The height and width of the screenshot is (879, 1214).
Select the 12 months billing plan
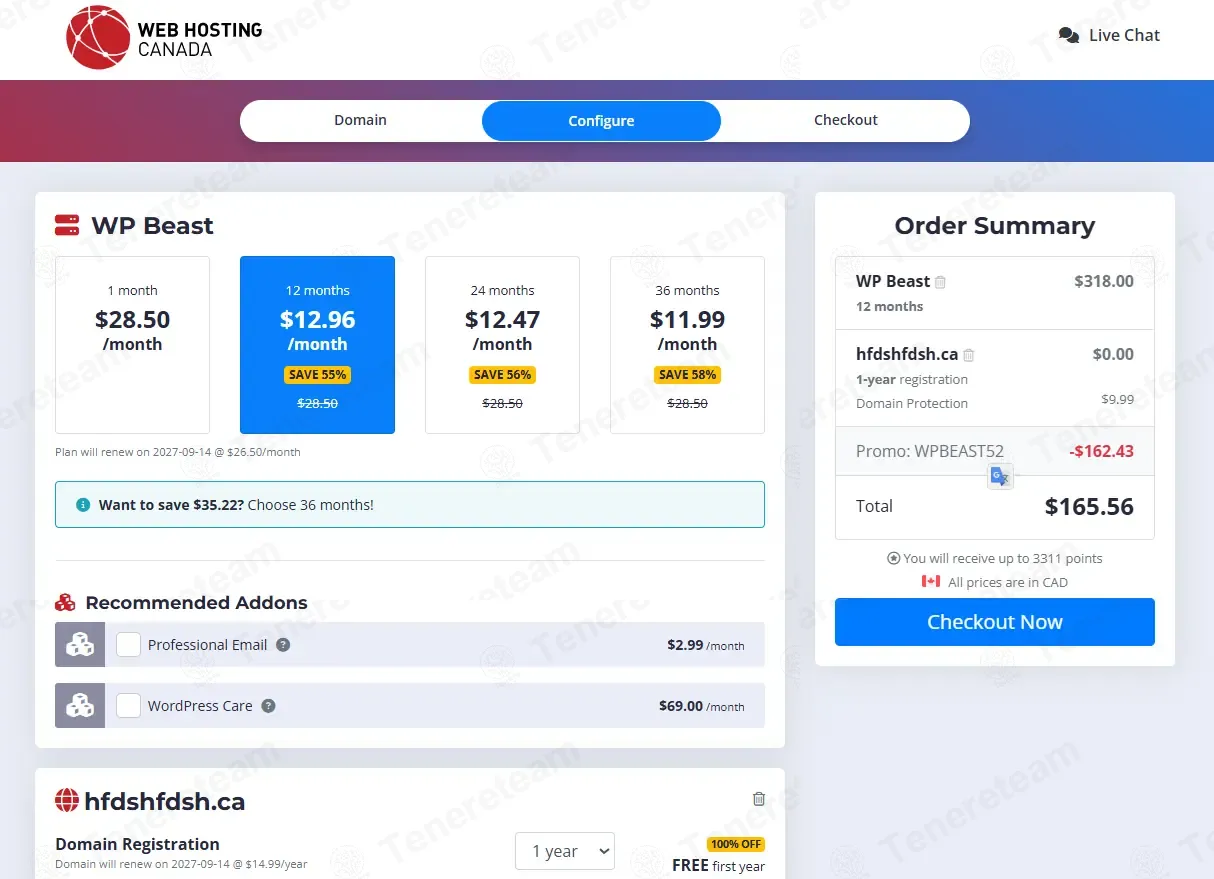tap(317, 345)
